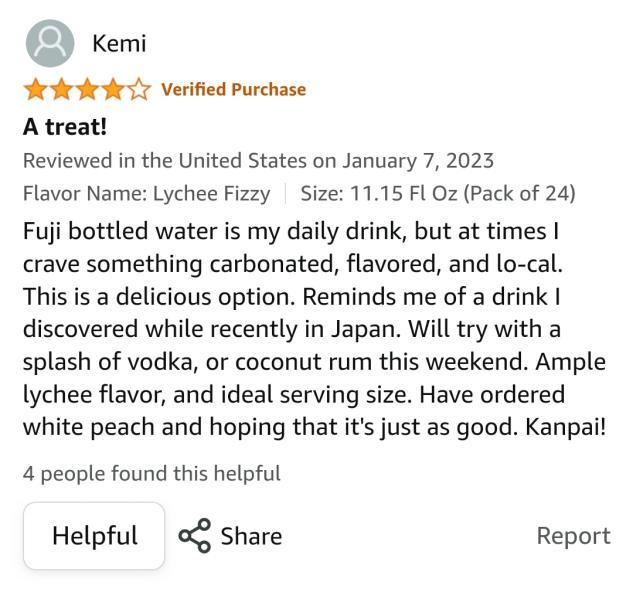633x589 pixels.
Task: Click the Verified Purchase label
Action: [233, 90]
